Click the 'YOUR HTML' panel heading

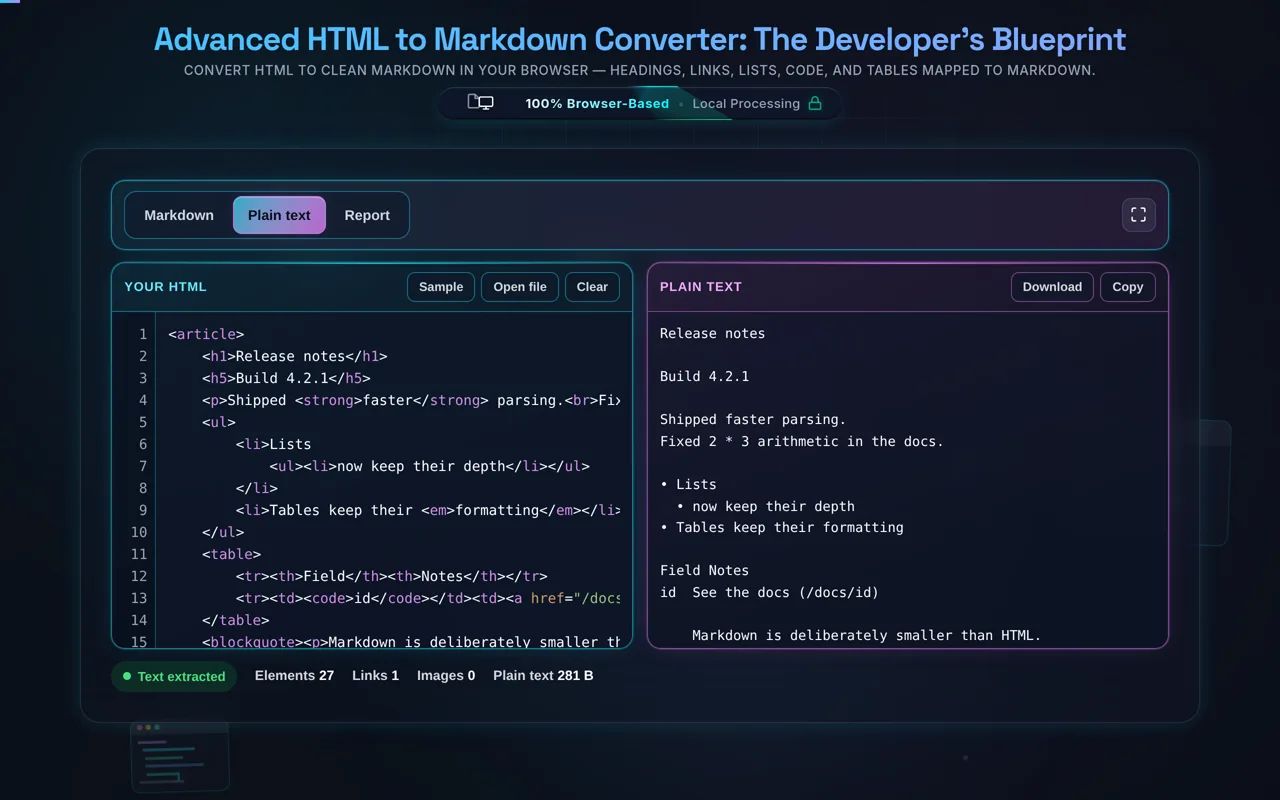pos(165,287)
